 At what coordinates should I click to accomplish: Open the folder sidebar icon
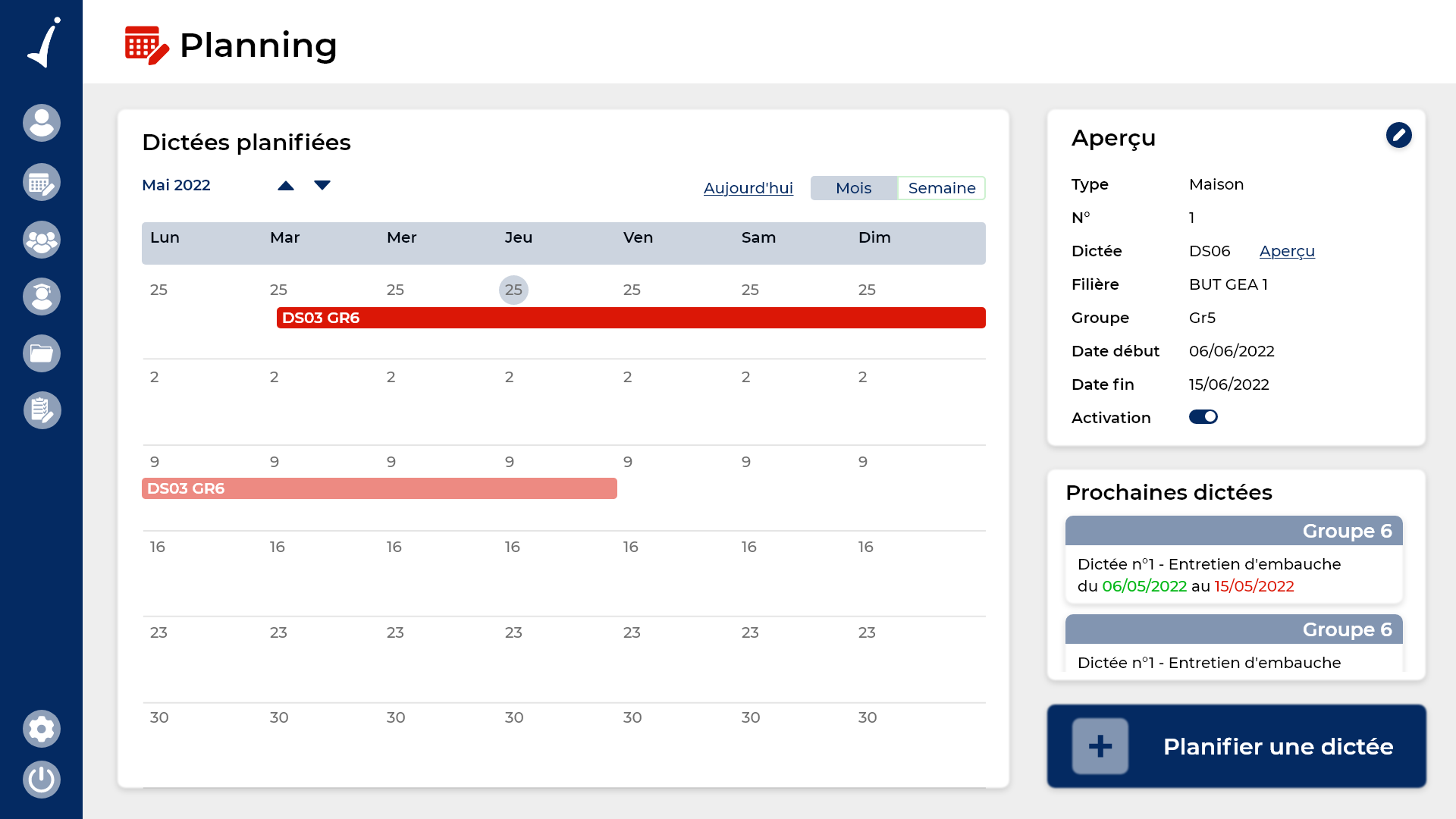tap(42, 353)
